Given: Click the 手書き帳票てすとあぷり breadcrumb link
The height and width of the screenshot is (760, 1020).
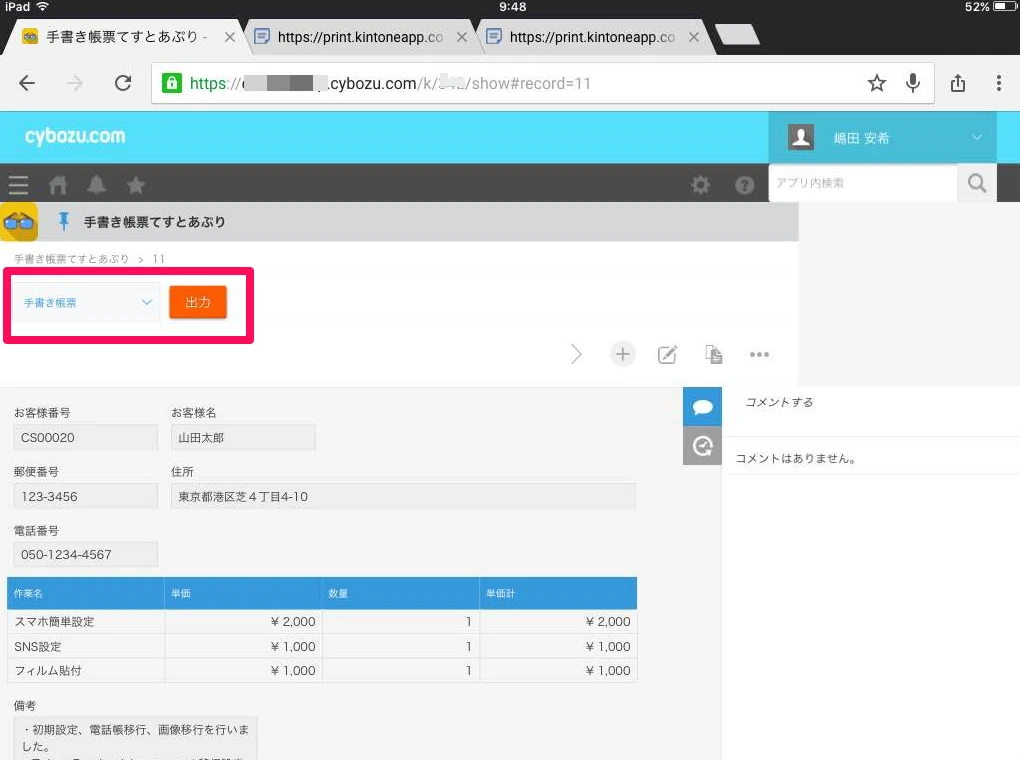Looking at the screenshot, I should (71, 259).
